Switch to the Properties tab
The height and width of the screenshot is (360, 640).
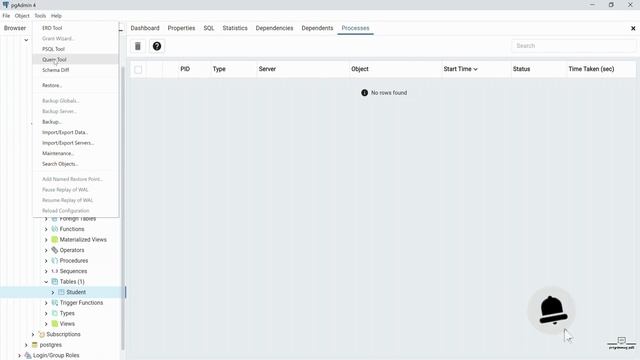181,28
